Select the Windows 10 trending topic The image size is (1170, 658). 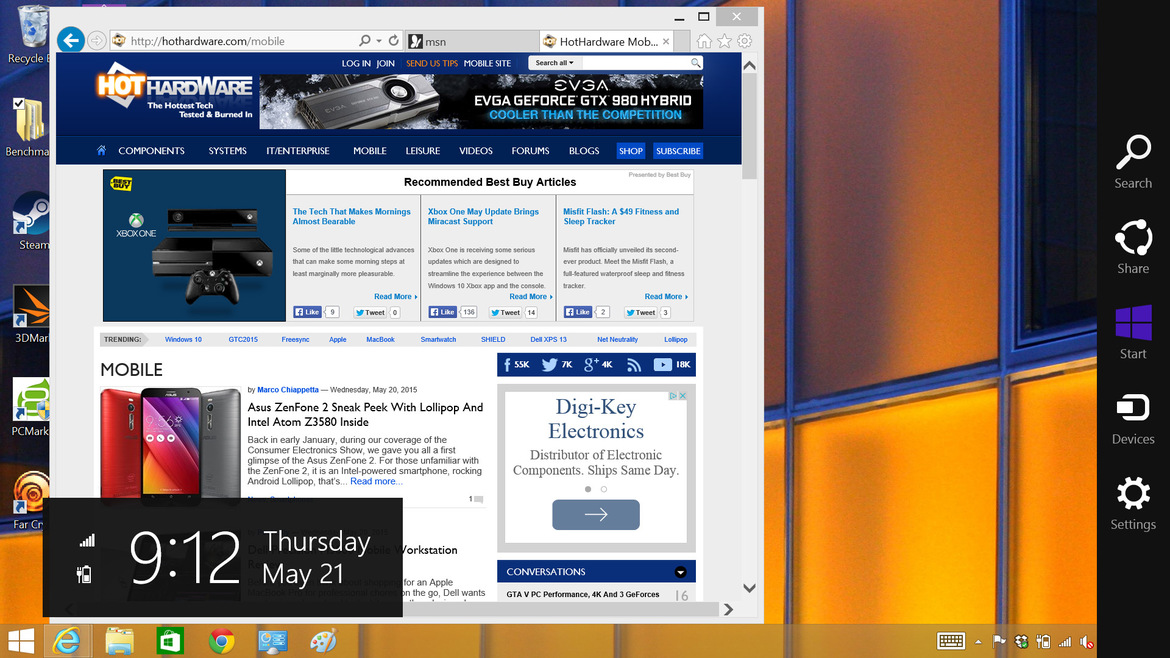click(183, 339)
